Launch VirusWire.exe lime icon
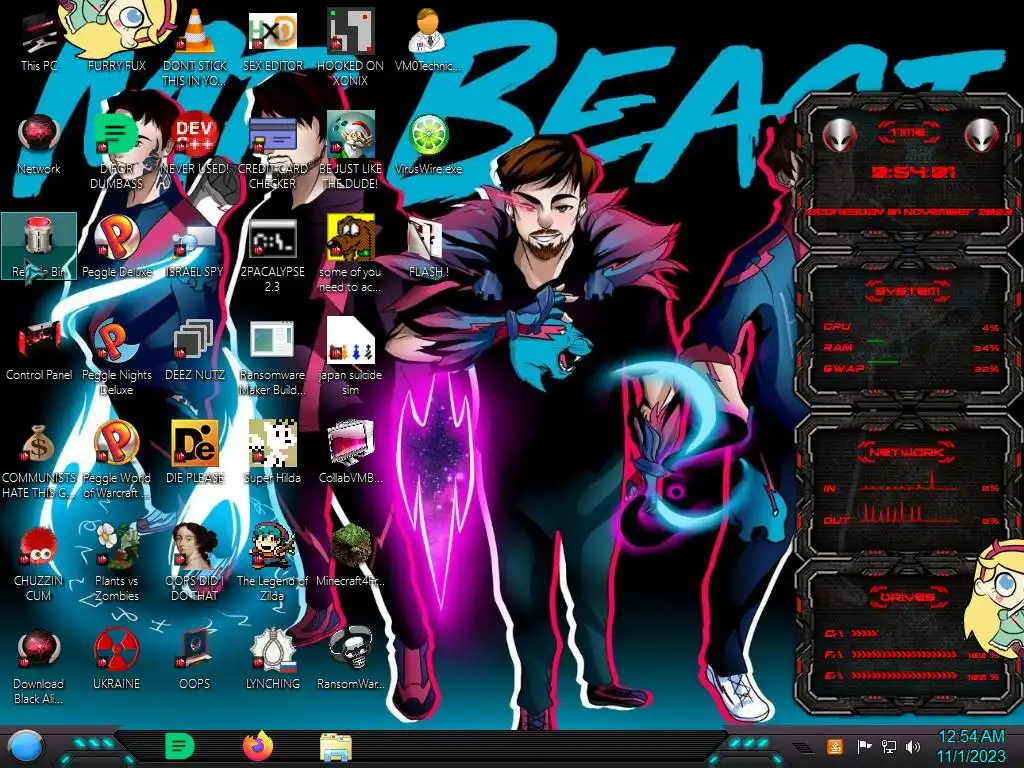This screenshot has height=768, width=1024. 428,145
